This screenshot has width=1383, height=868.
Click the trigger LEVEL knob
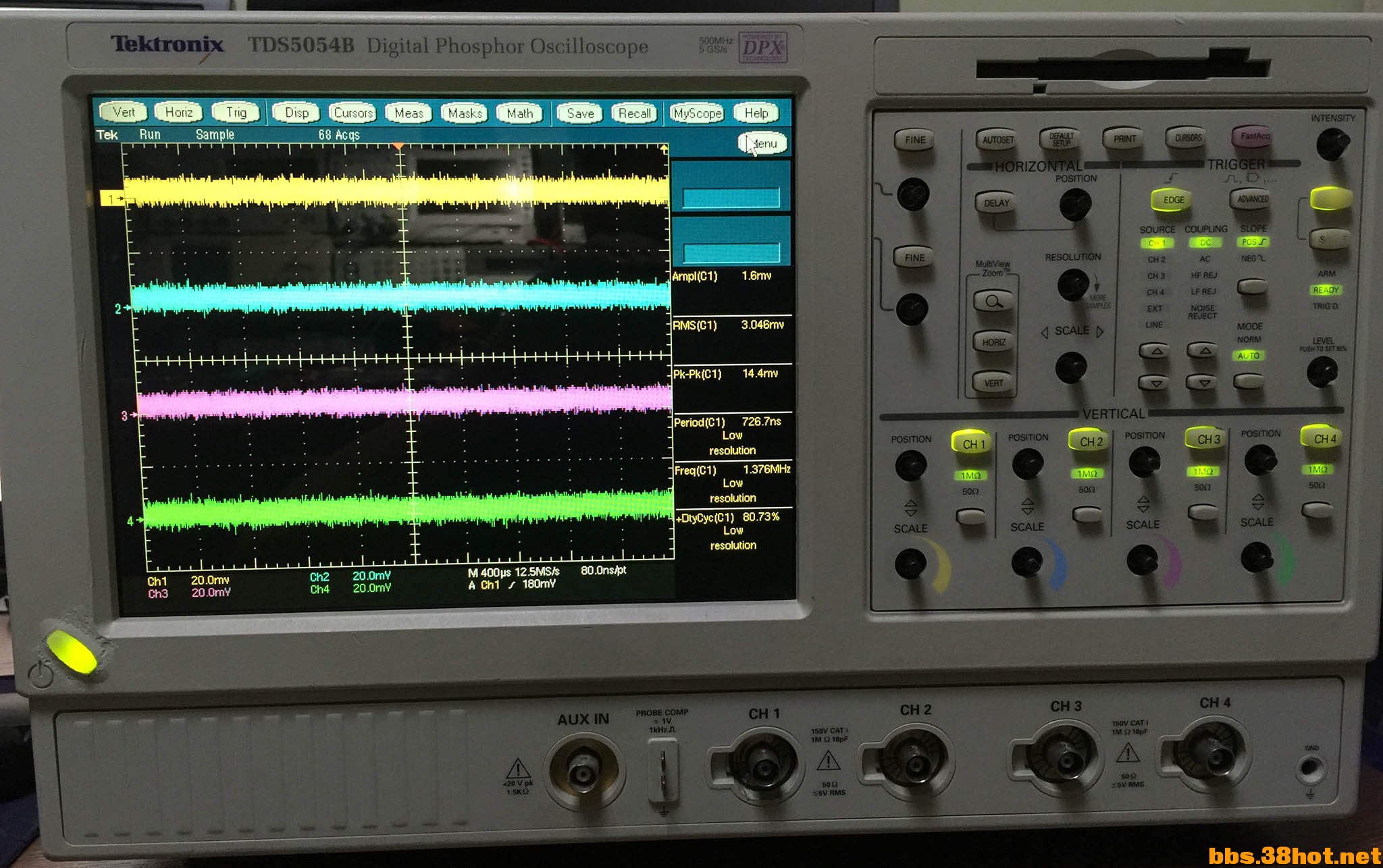(1322, 372)
